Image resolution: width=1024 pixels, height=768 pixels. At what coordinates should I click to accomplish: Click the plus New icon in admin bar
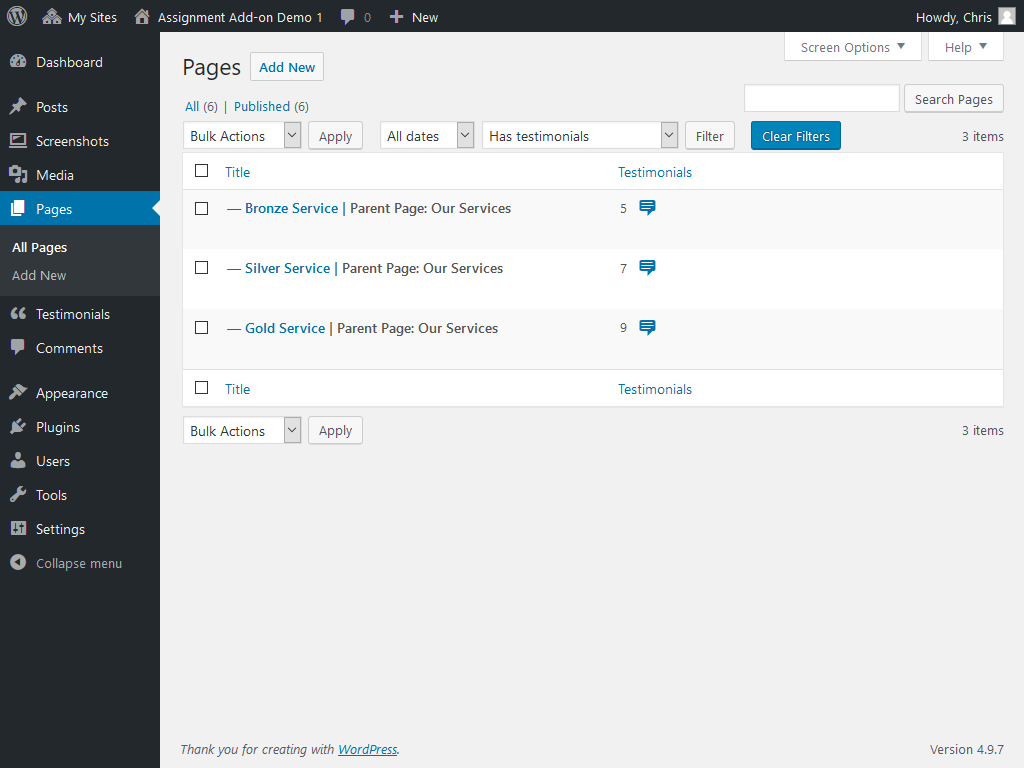[x=396, y=17]
